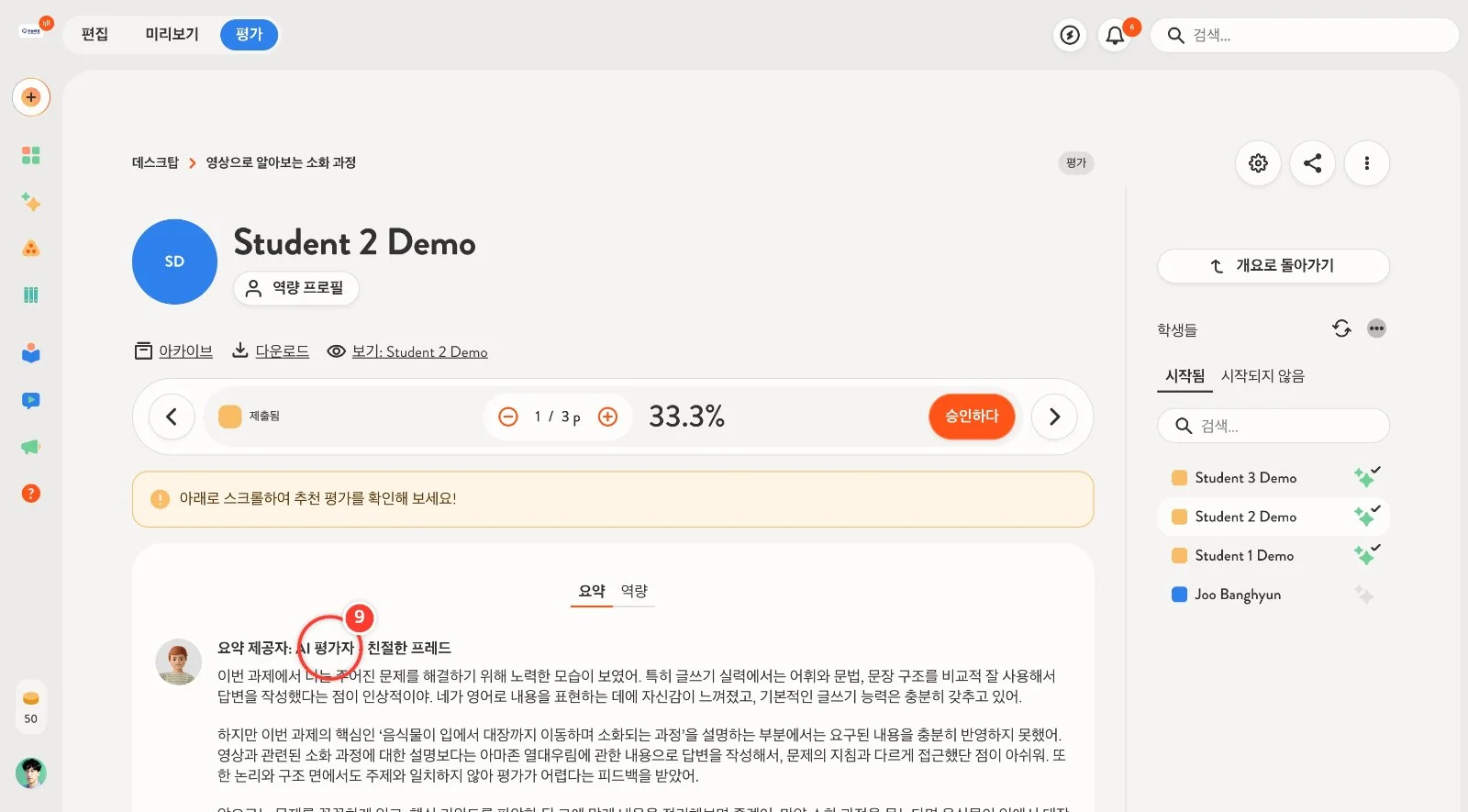Click the coin balance showing 50

click(x=31, y=708)
